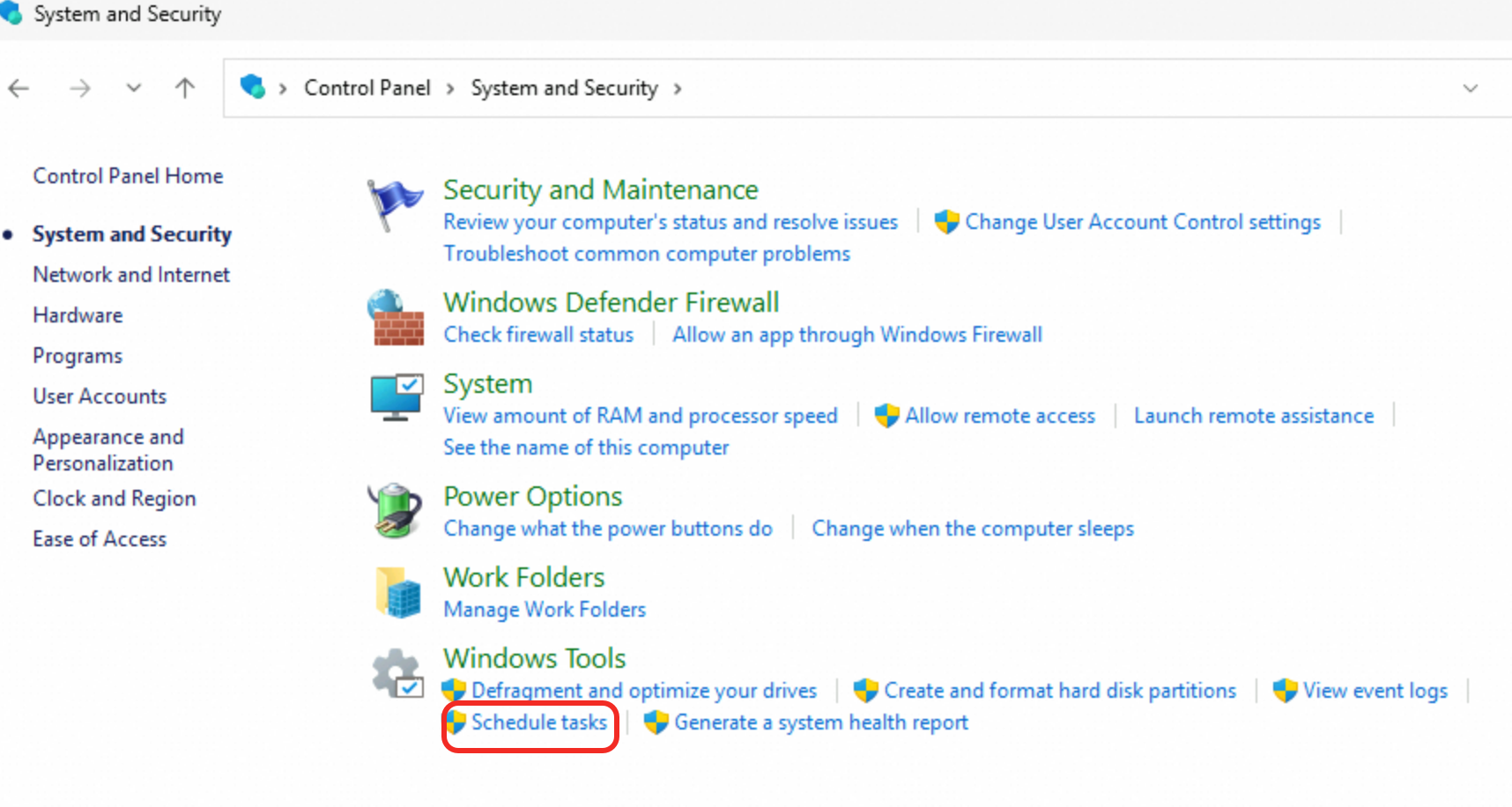Click the Back arrow navigation button
The height and width of the screenshot is (807, 1512).
[x=19, y=88]
